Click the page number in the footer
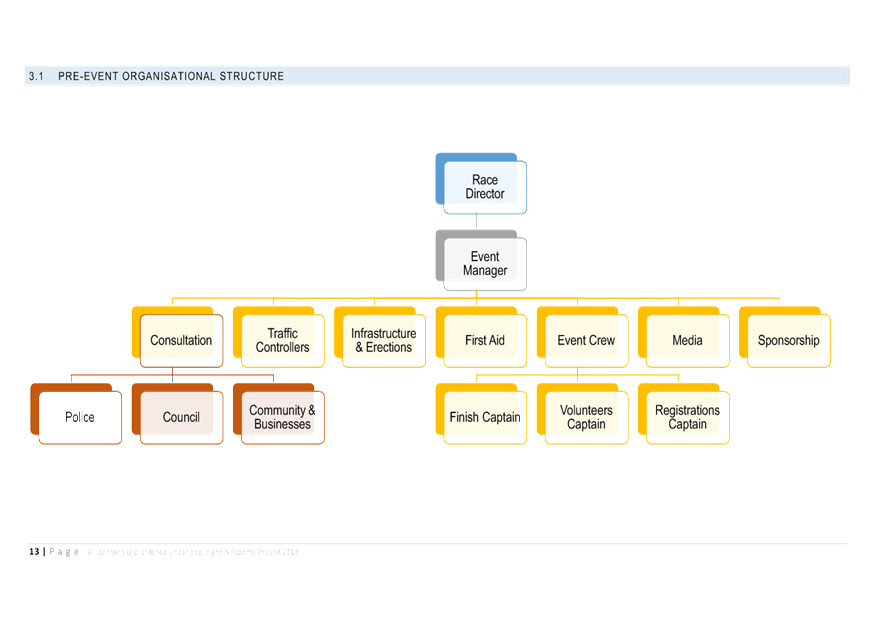The image size is (875, 619). pos(33,550)
